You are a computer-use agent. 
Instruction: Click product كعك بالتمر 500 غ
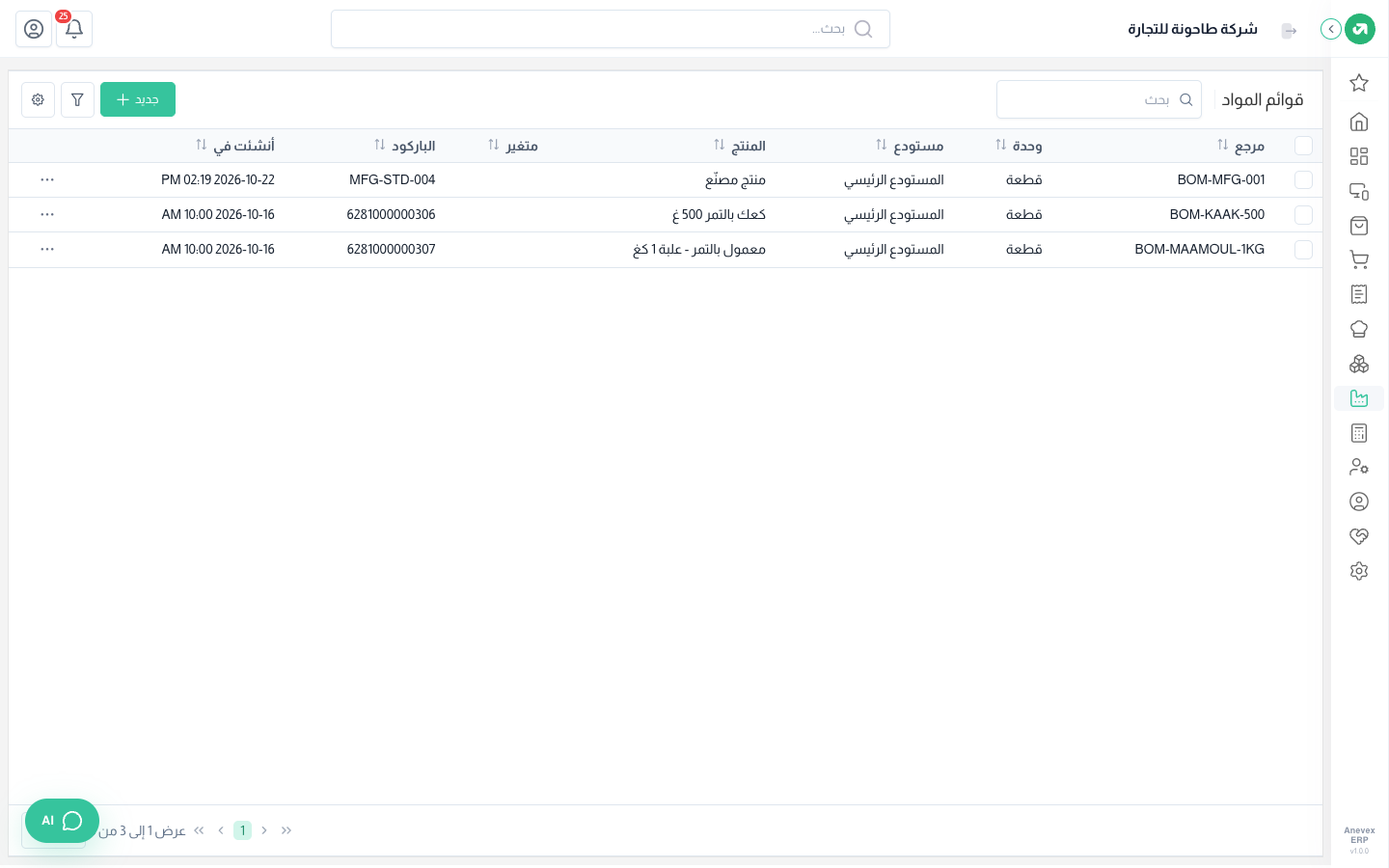(719, 214)
